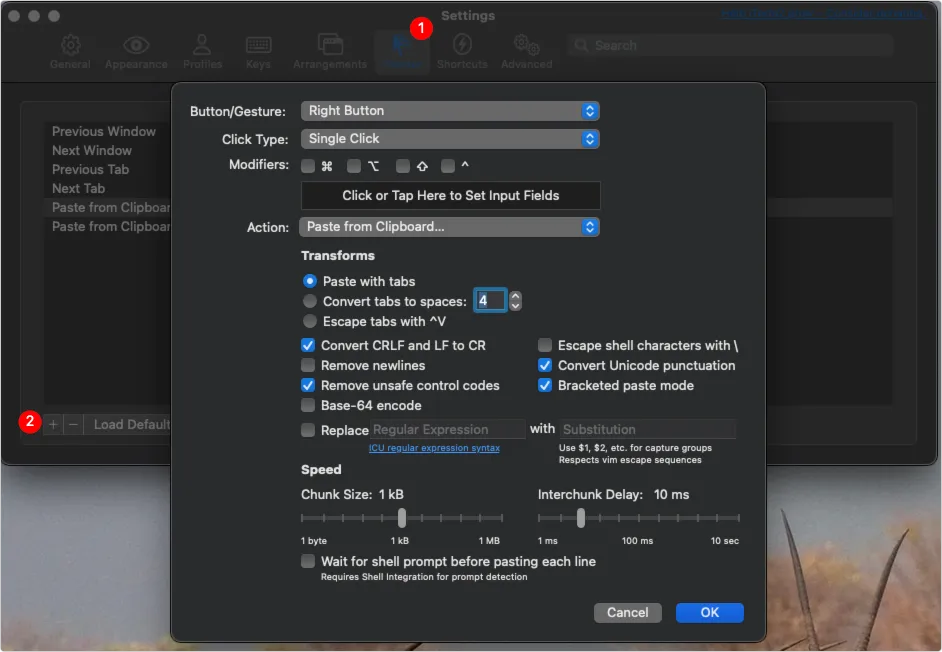
Task: Click the minus button to remove action
Action: [73, 424]
